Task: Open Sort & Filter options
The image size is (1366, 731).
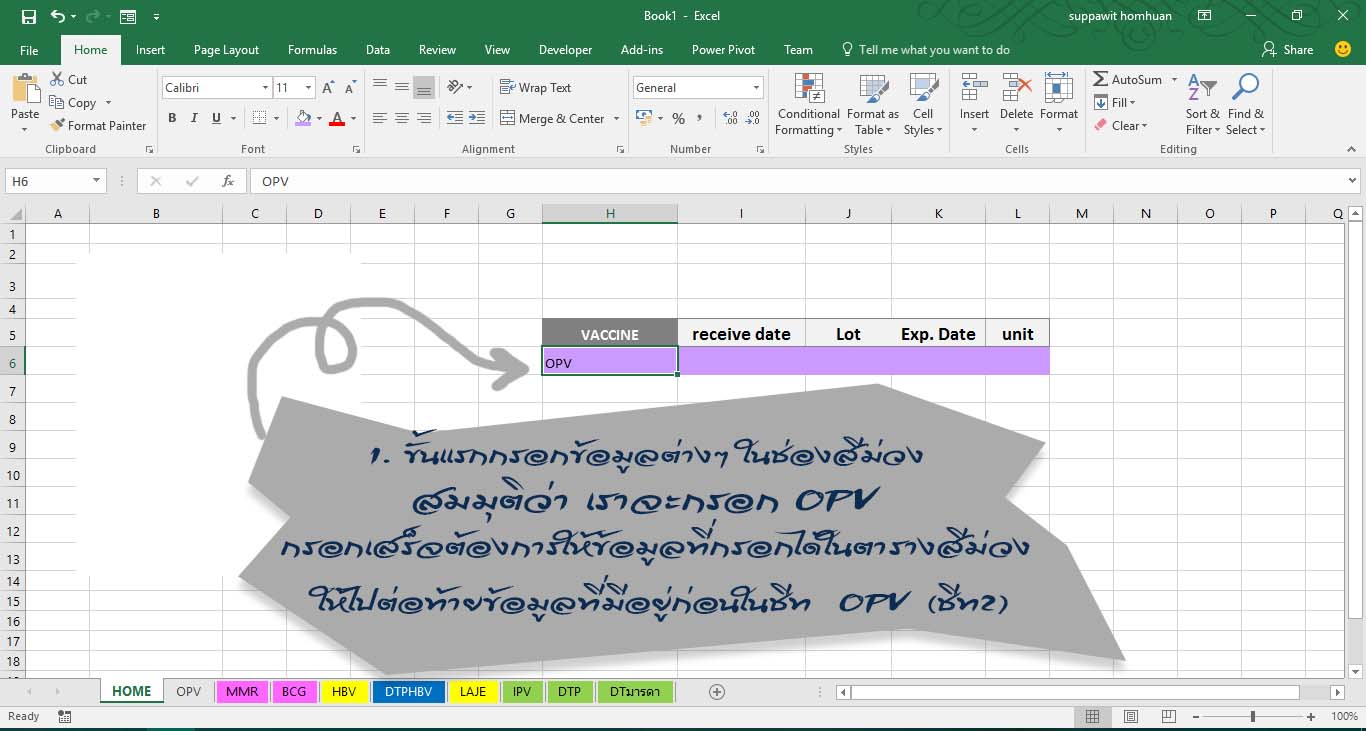Action: 1203,105
